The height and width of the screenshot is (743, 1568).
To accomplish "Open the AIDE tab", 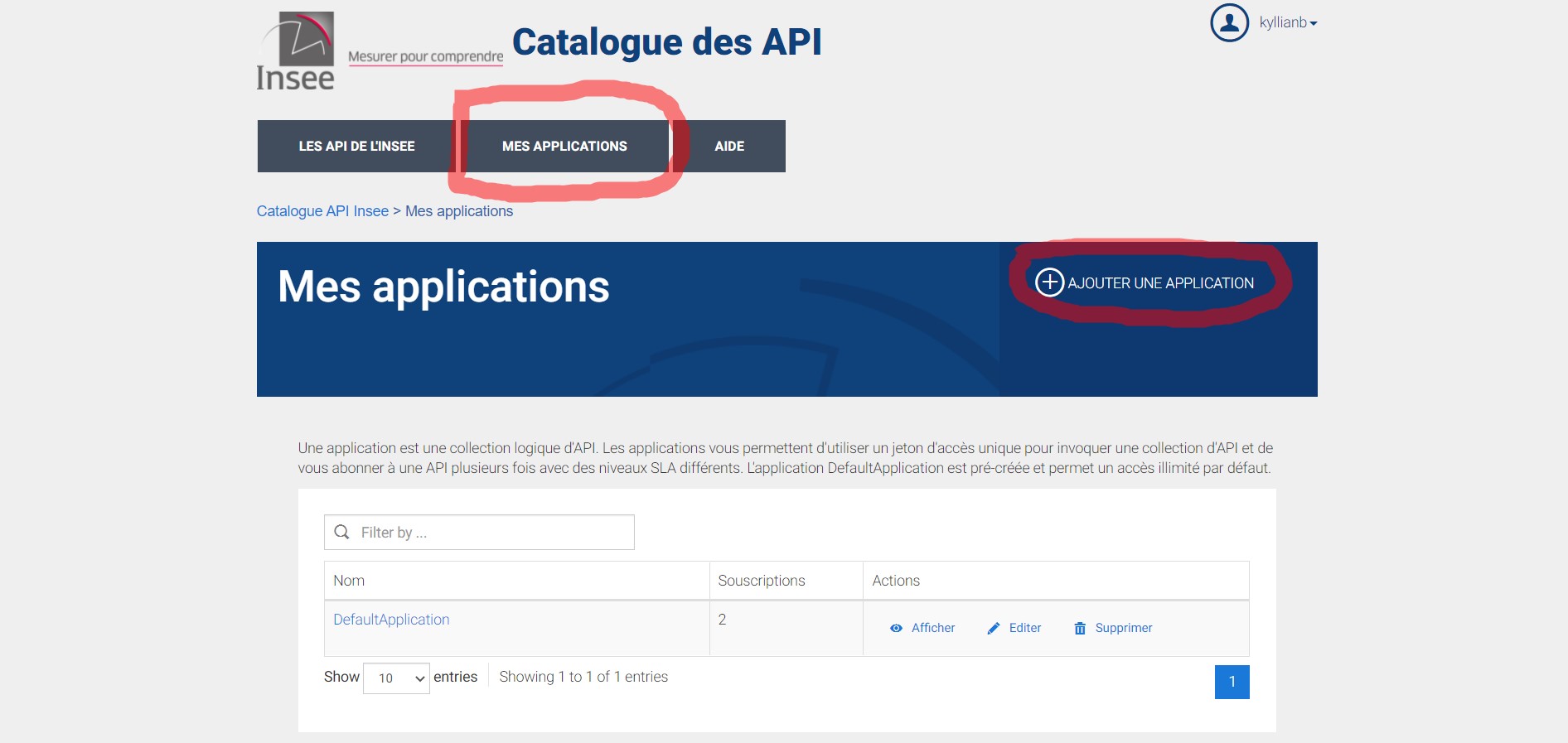I will [729, 146].
